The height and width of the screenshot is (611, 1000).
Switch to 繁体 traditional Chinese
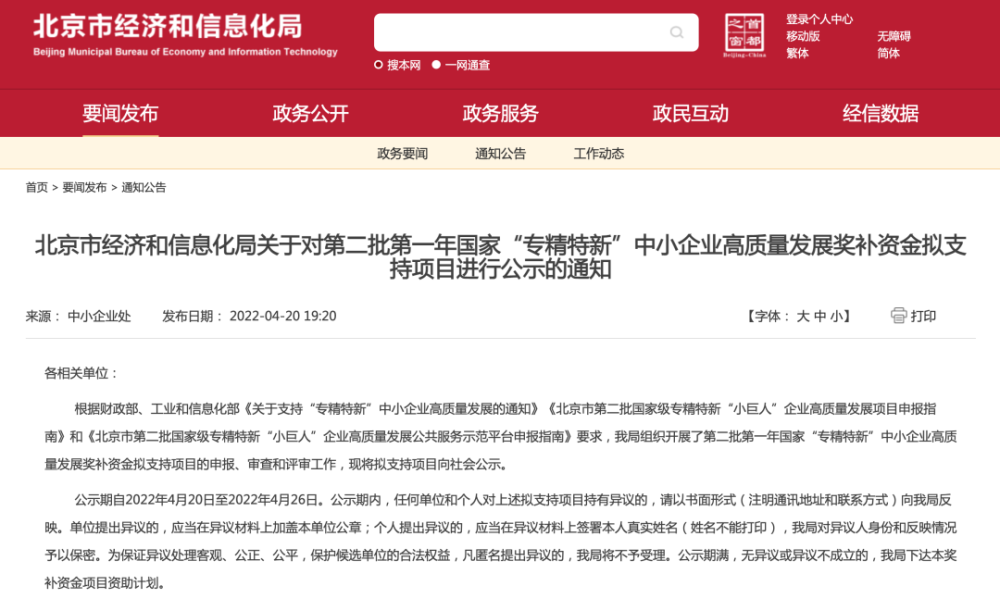point(797,54)
